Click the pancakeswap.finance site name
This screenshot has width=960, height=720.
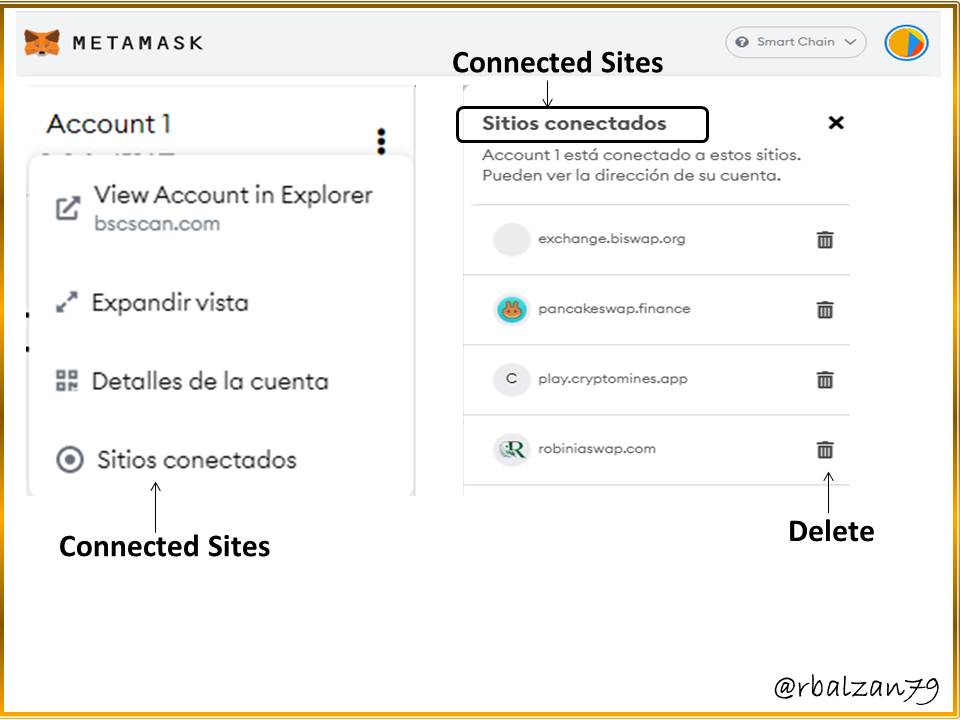point(614,309)
